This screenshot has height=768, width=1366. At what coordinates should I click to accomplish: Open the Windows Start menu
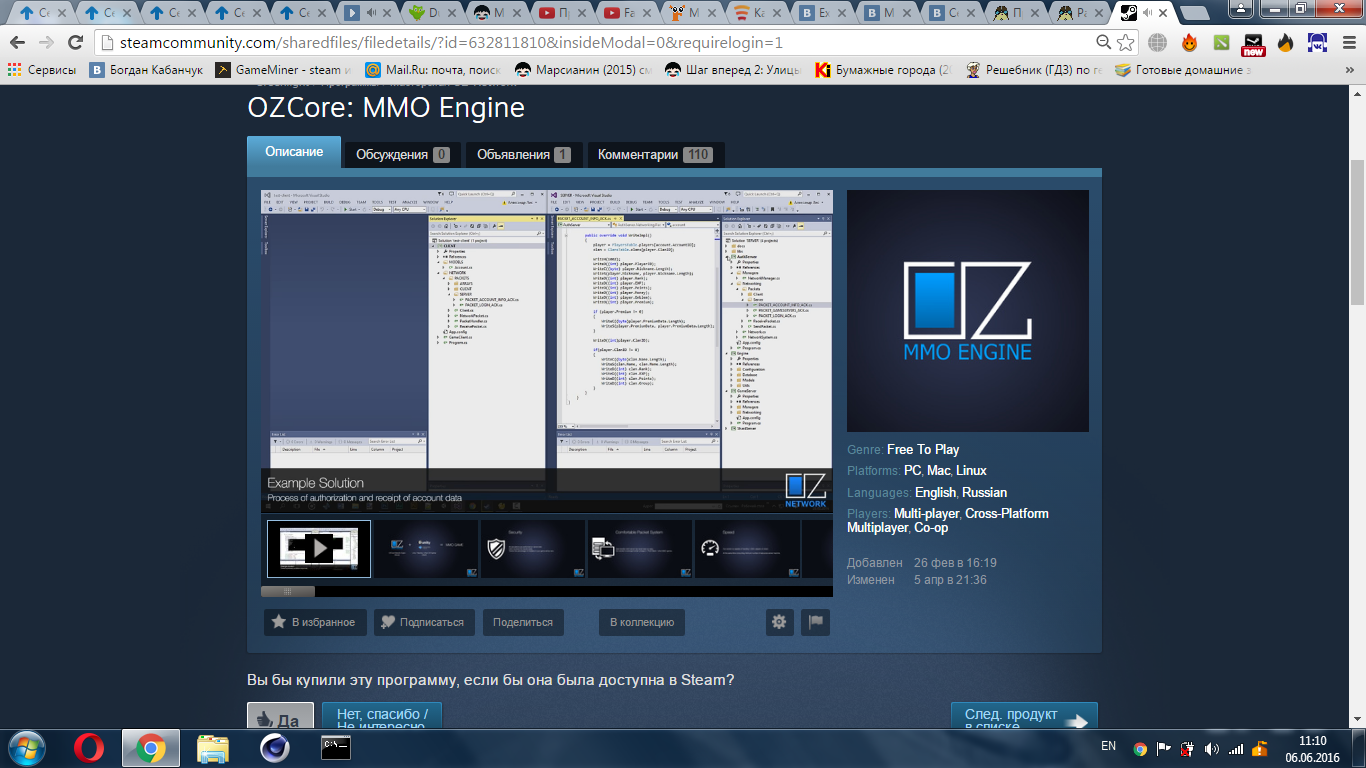coord(27,747)
